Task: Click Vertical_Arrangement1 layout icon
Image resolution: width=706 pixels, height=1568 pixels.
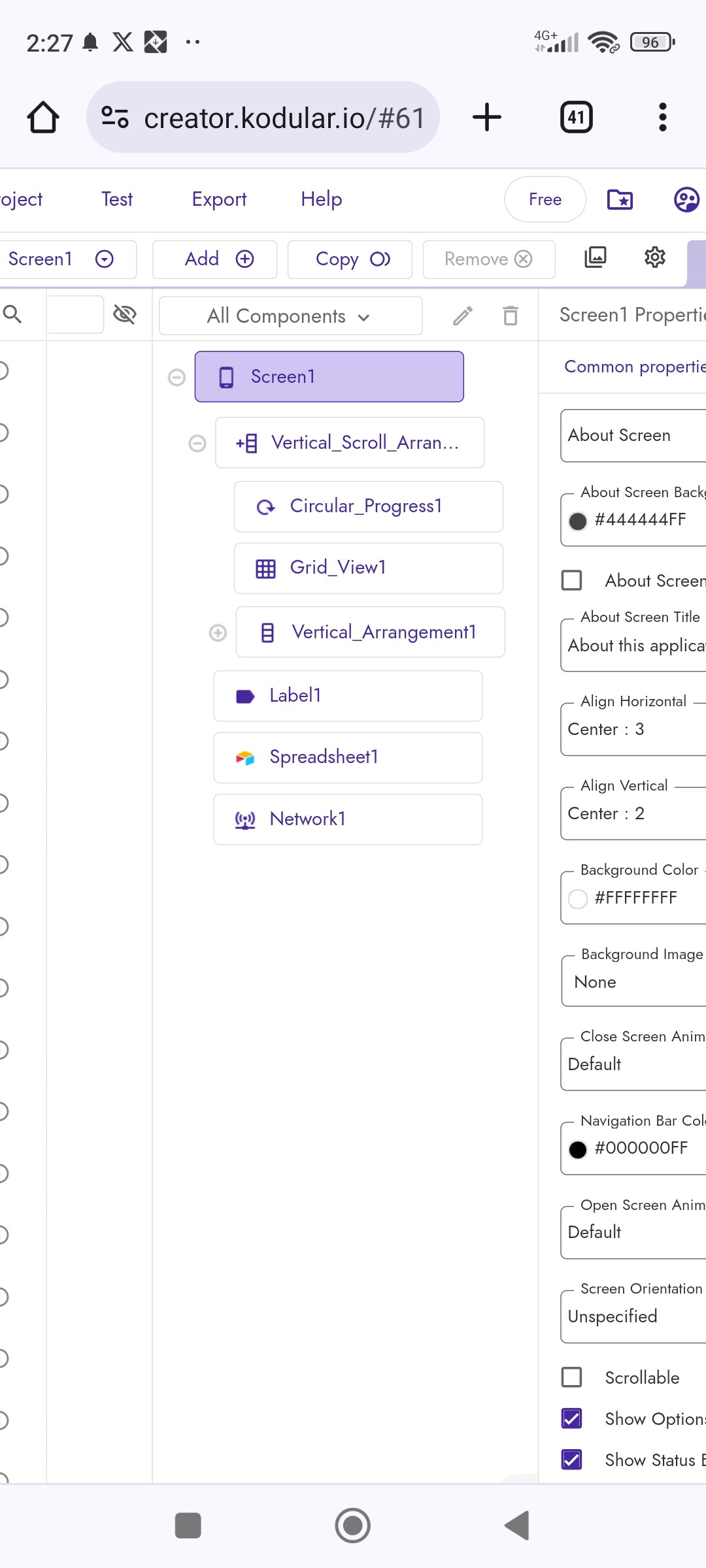Action: pos(267,632)
